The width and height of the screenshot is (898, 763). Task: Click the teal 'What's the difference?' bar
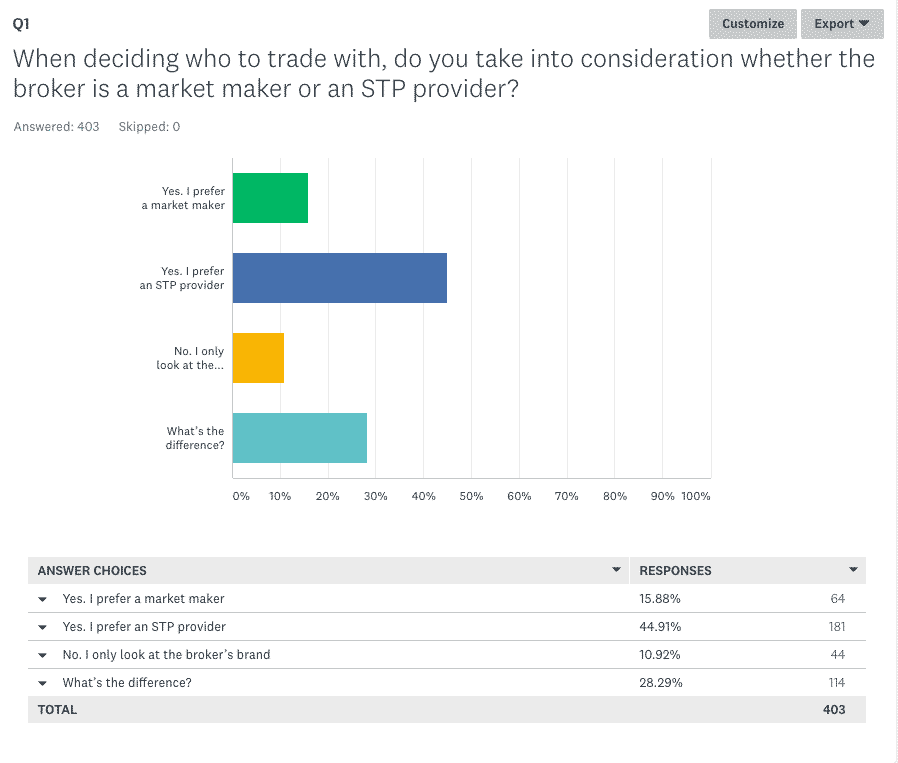tap(299, 438)
